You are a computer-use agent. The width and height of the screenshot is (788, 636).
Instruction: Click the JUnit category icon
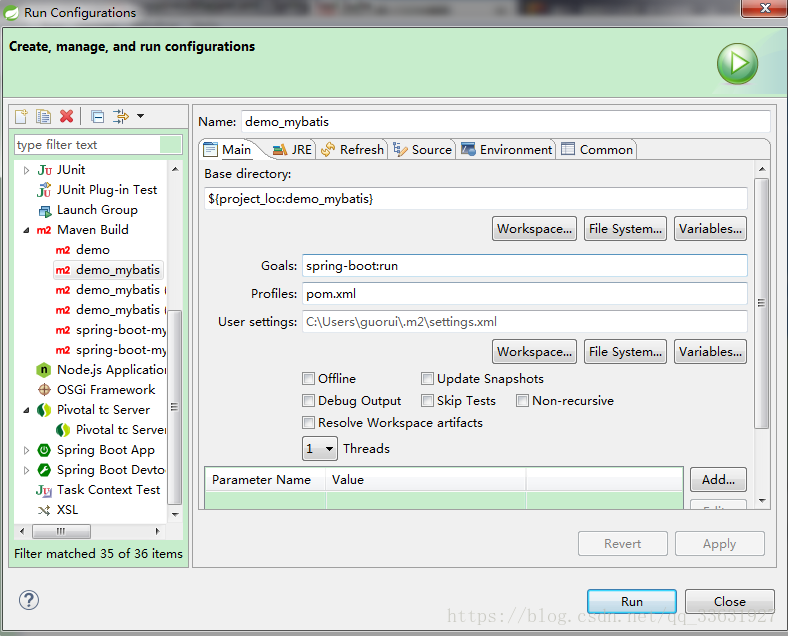tap(44, 170)
